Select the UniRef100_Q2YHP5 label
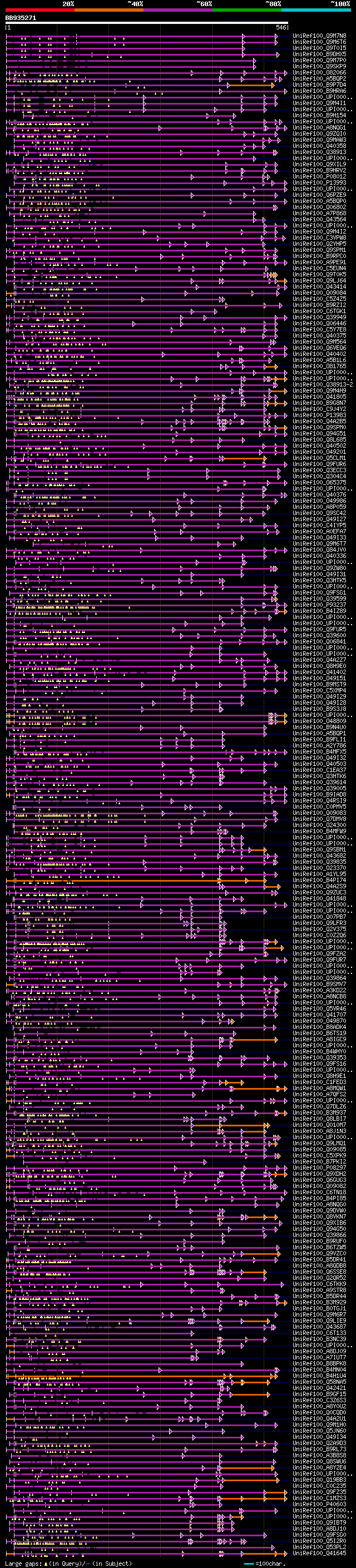356x1568 pixels. [x=319, y=244]
